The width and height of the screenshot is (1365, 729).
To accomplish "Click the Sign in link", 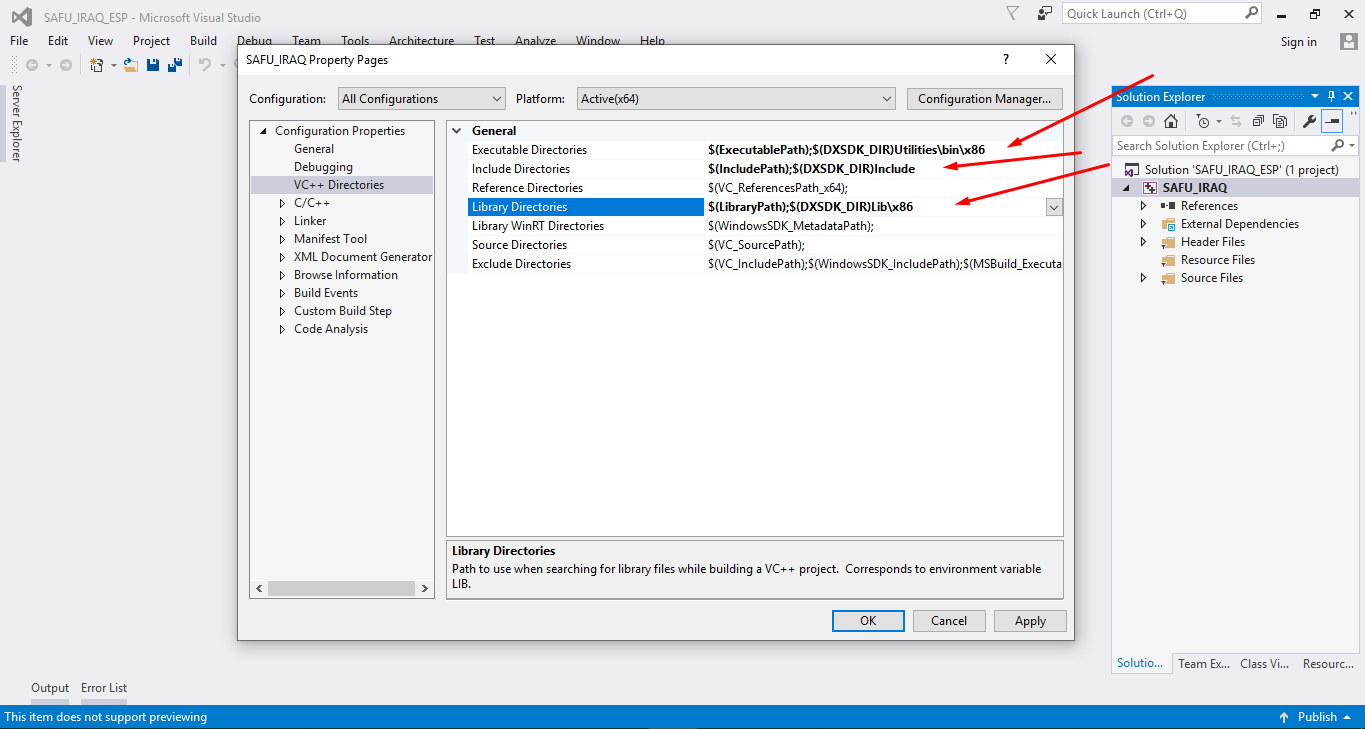I will 1299,42.
